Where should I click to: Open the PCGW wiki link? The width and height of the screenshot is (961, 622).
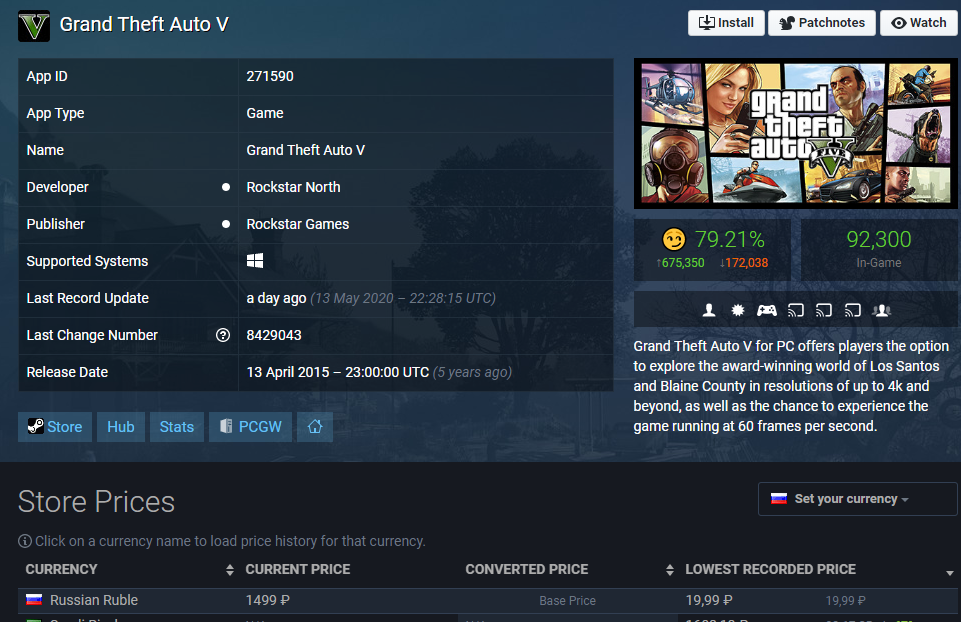(x=250, y=427)
